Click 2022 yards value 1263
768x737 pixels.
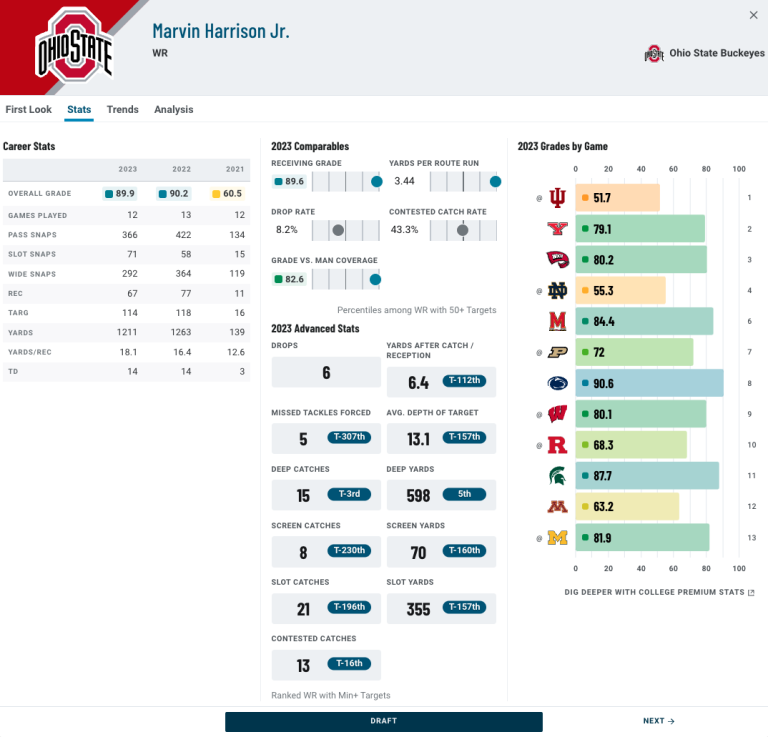click(x=181, y=332)
